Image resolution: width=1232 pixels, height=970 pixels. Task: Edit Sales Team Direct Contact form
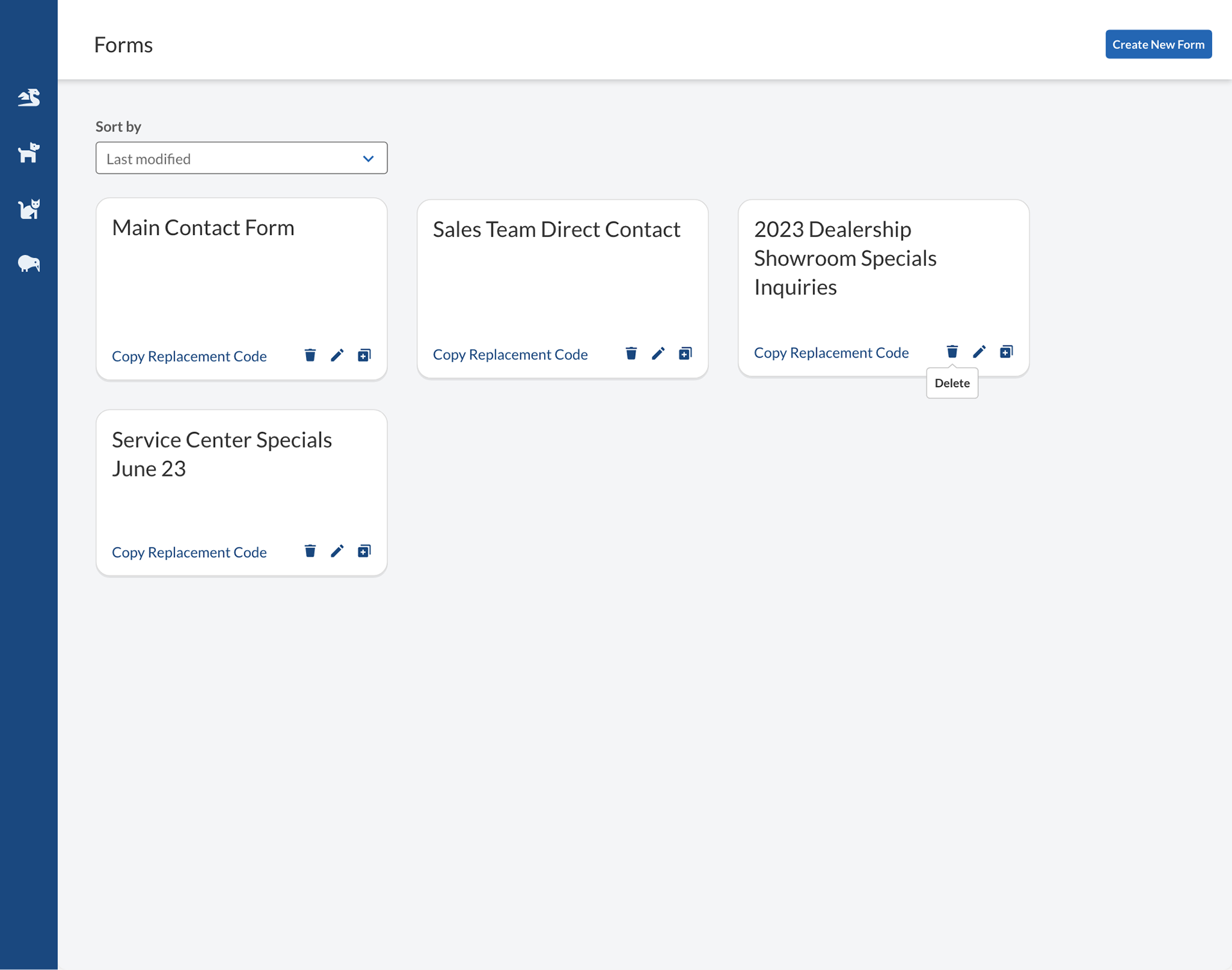[658, 353]
